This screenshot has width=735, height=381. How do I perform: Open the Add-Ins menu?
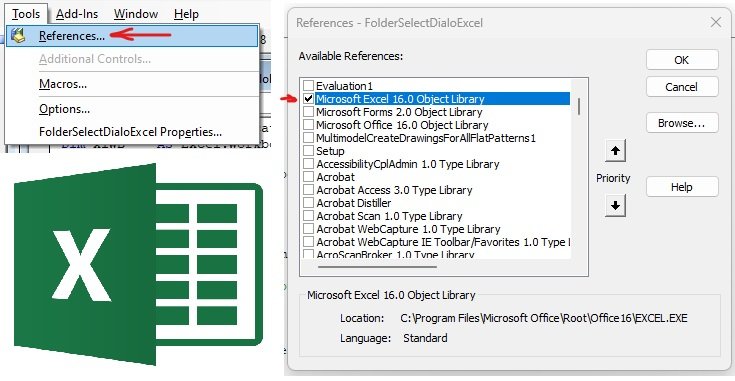(x=77, y=14)
